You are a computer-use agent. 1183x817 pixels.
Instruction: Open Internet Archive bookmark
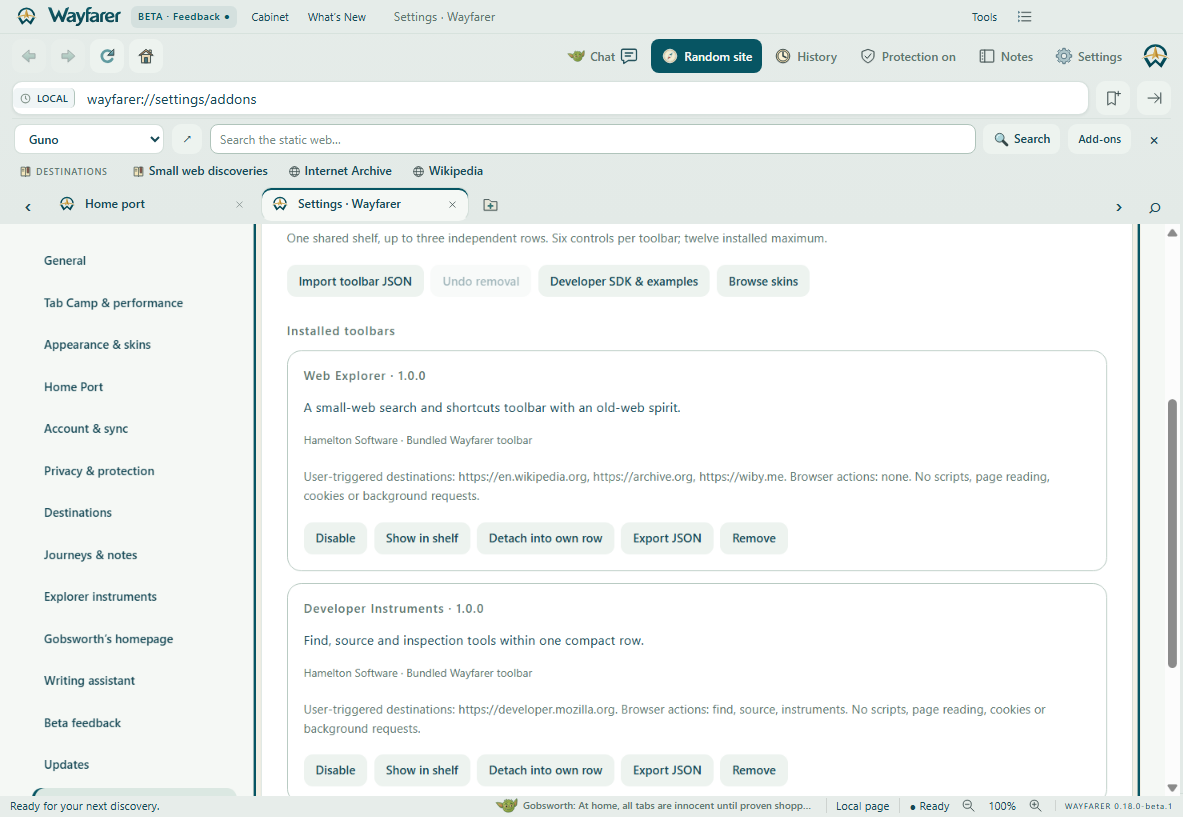340,171
